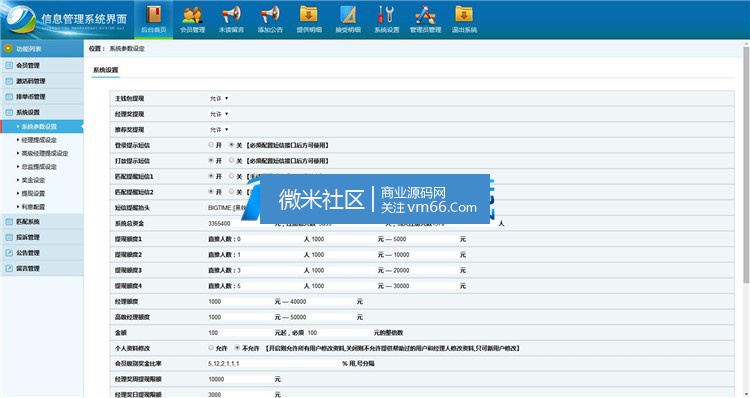
Task: Select 不允许 for 个人资料修改
Action: (237, 348)
